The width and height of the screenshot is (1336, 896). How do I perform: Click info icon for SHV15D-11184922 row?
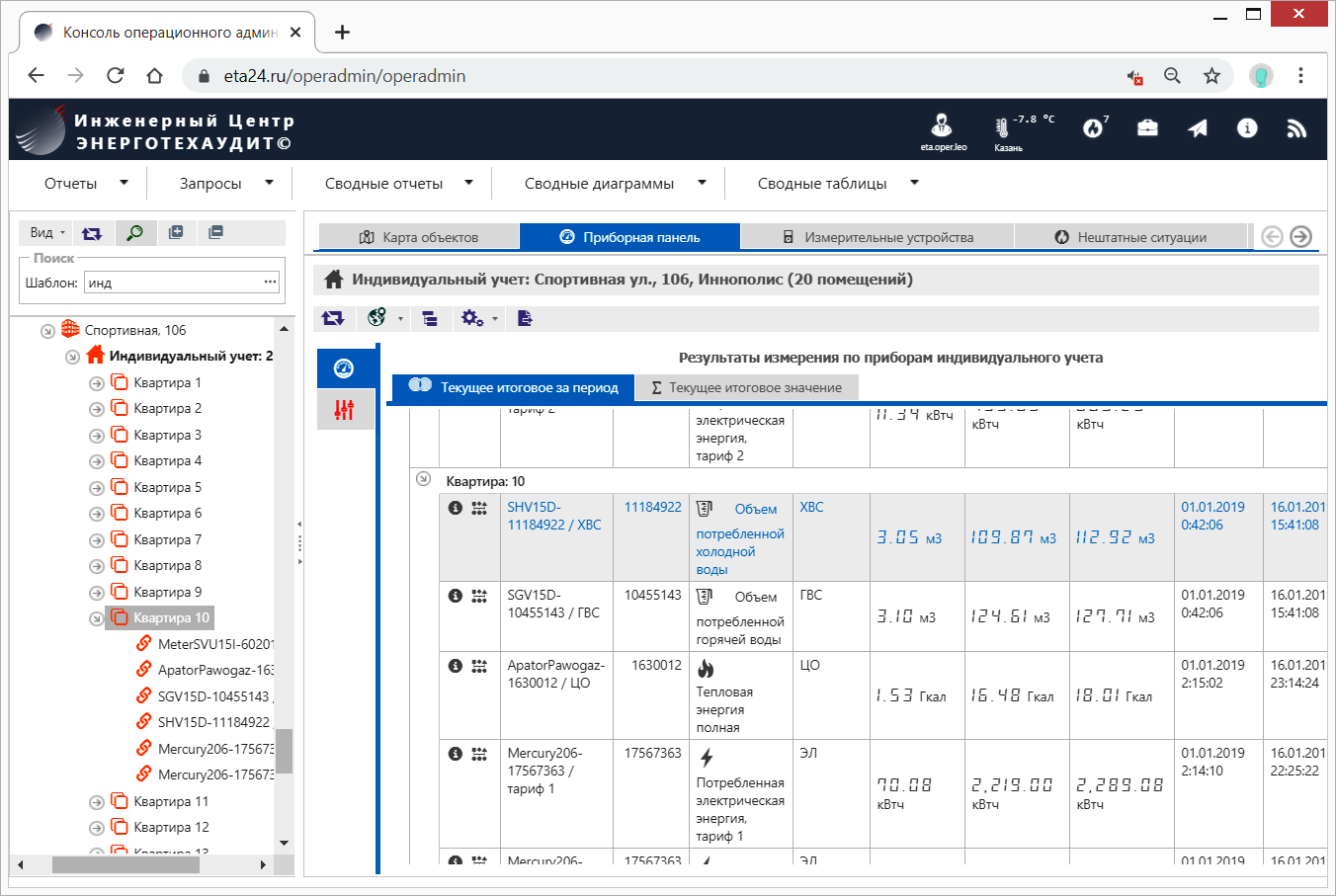pos(456,508)
